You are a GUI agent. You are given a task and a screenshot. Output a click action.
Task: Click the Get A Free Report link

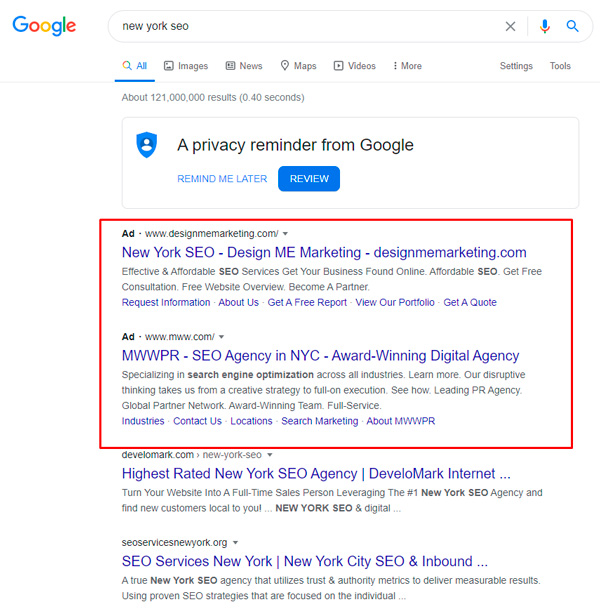(307, 302)
